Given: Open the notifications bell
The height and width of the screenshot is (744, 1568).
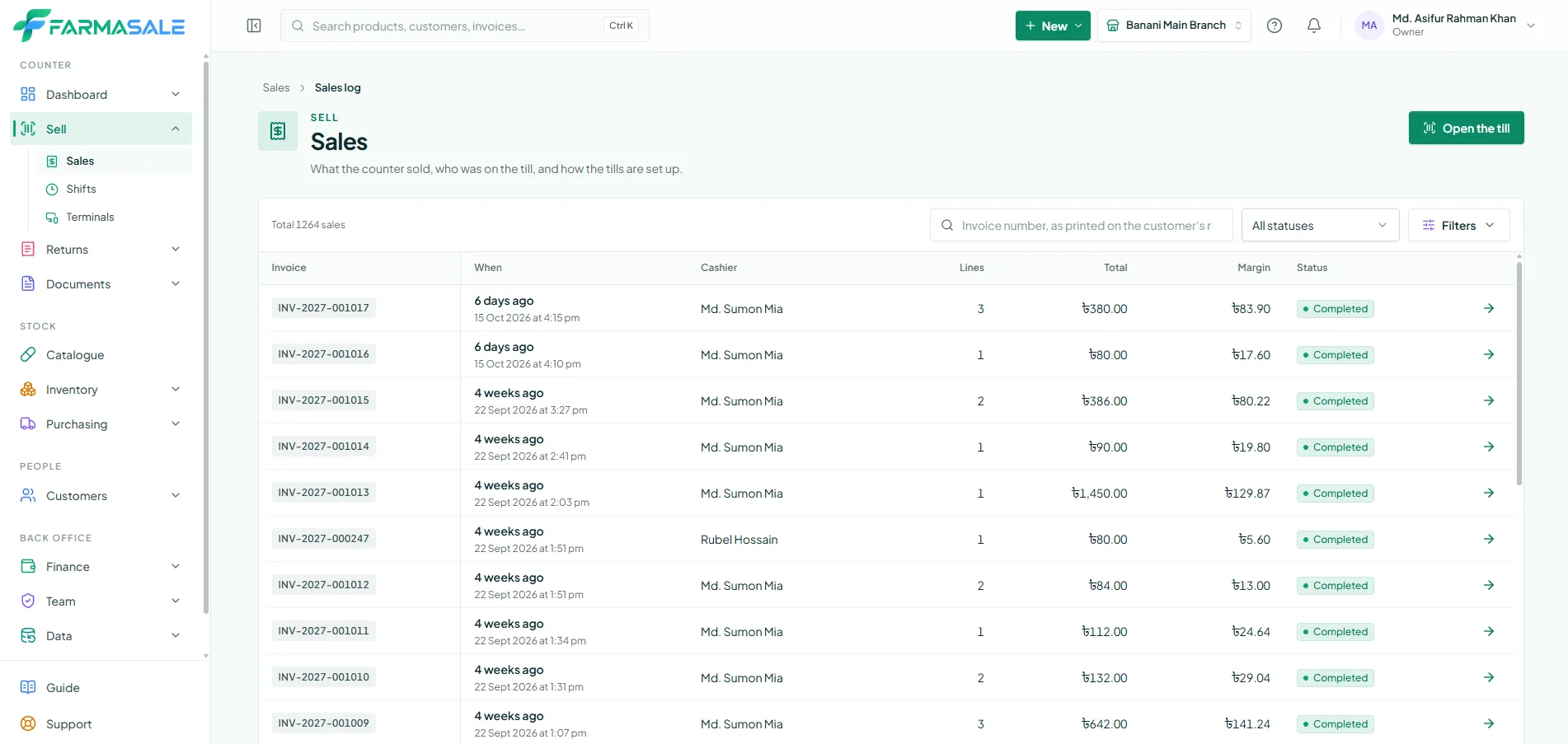Looking at the screenshot, I should click(x=1314, y=26).
